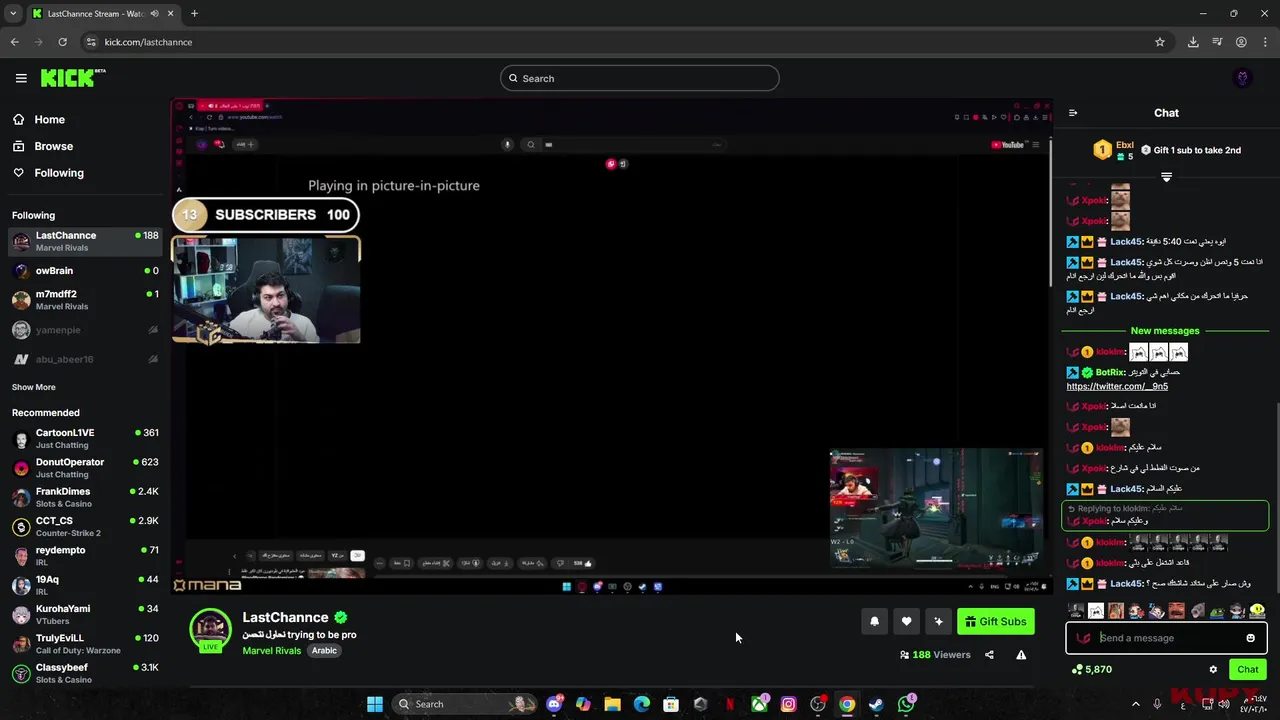Click Show More under Following
This screenshot has height=720, width=1280.
34,387
